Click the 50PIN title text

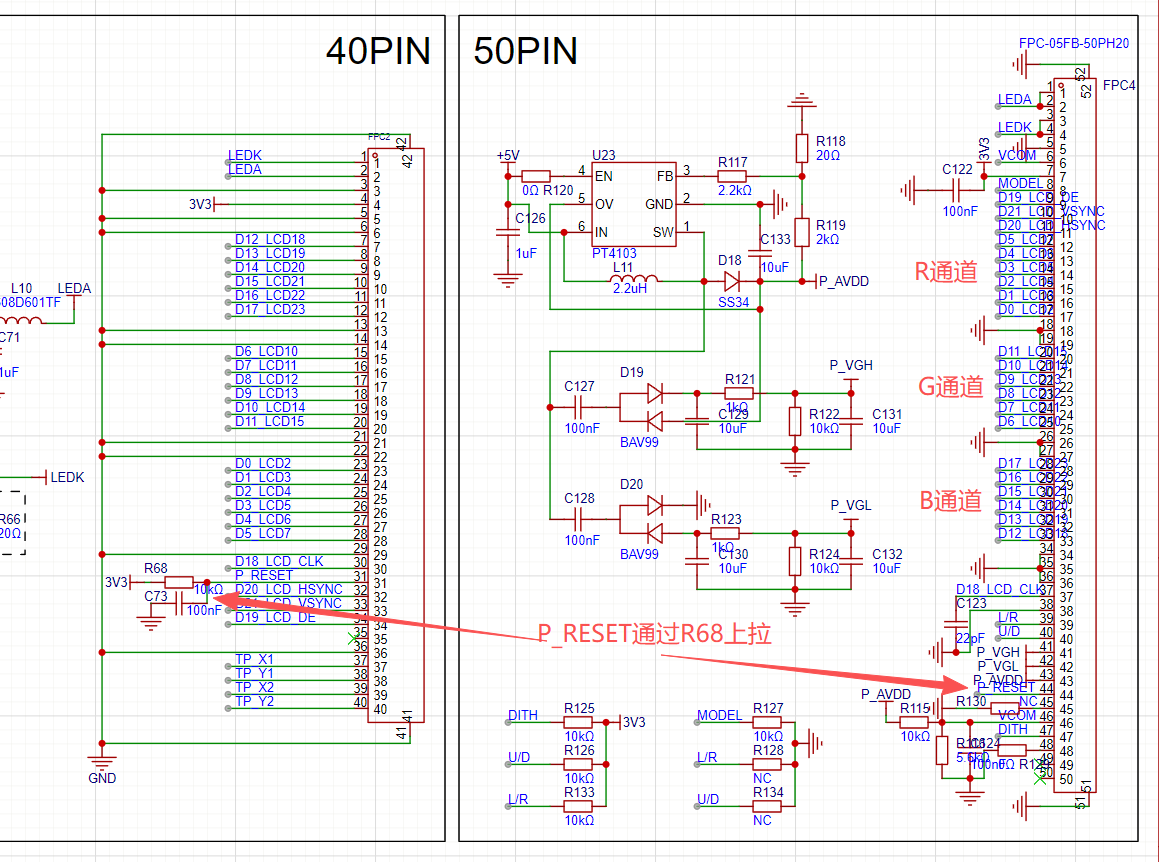(x=525, y=50)
